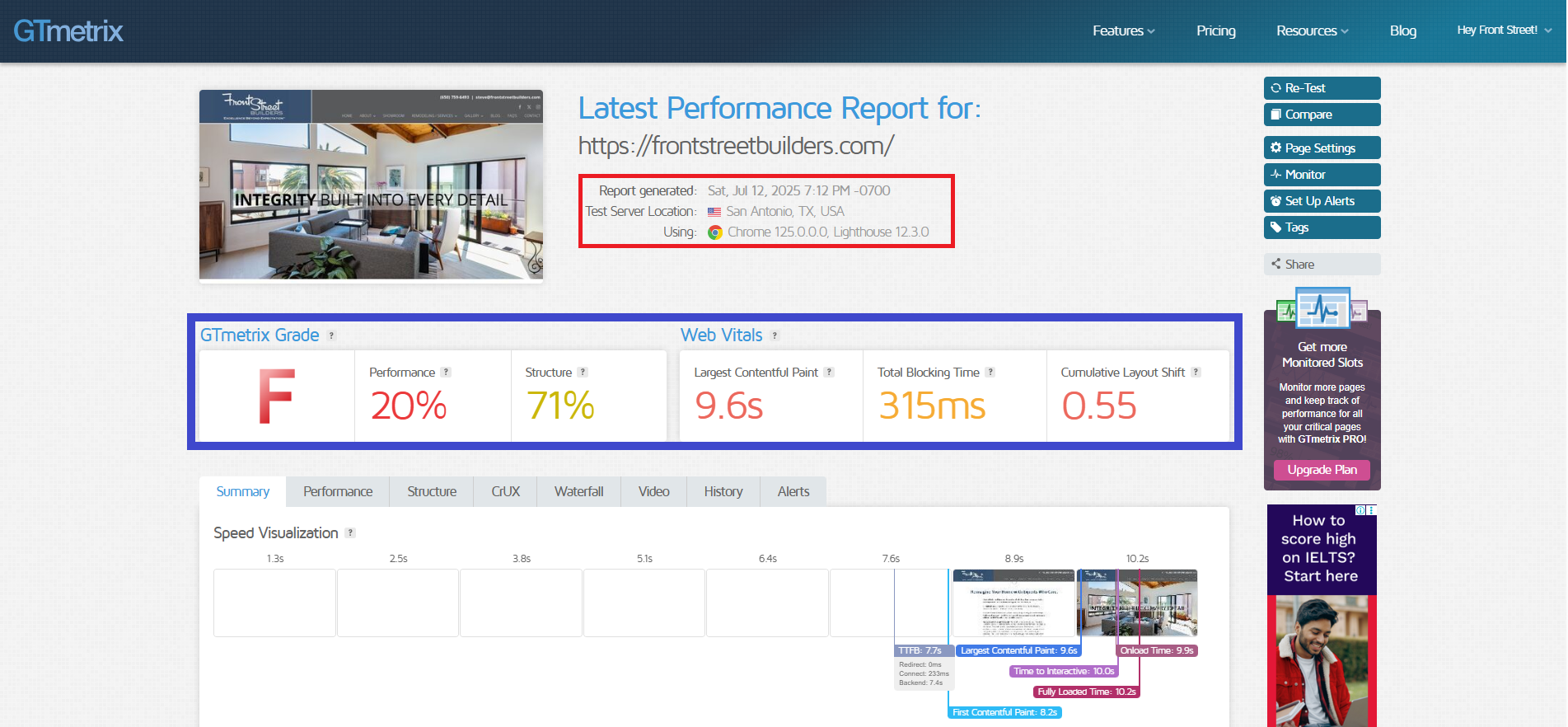Click the Cumulative Layout Shift help icon

(x=1196, y=373)
